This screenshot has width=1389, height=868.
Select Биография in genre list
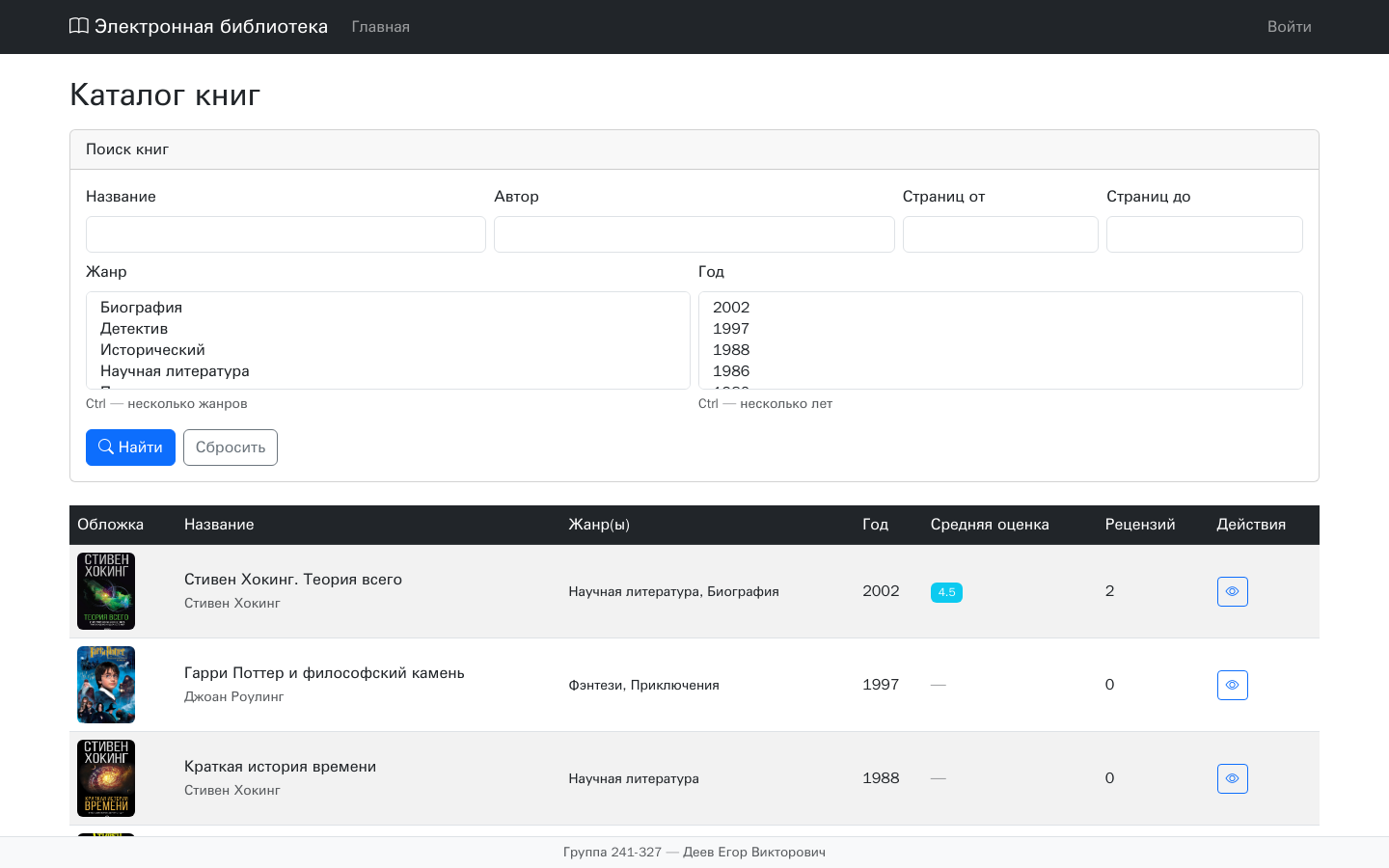click(388, 308)
